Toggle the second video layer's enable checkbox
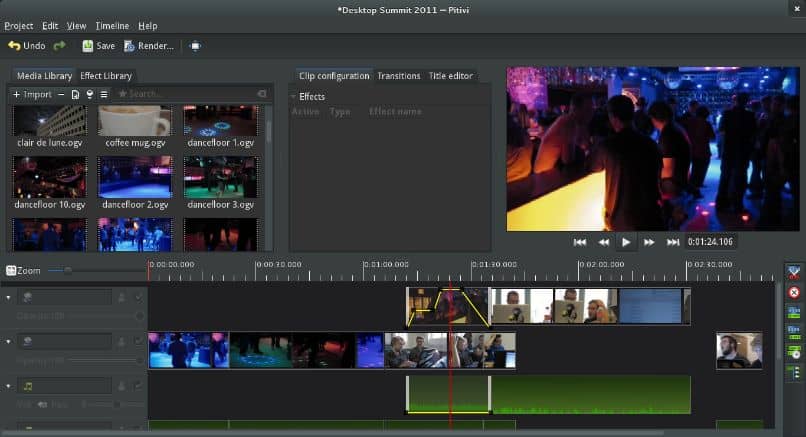 [138, 341]
